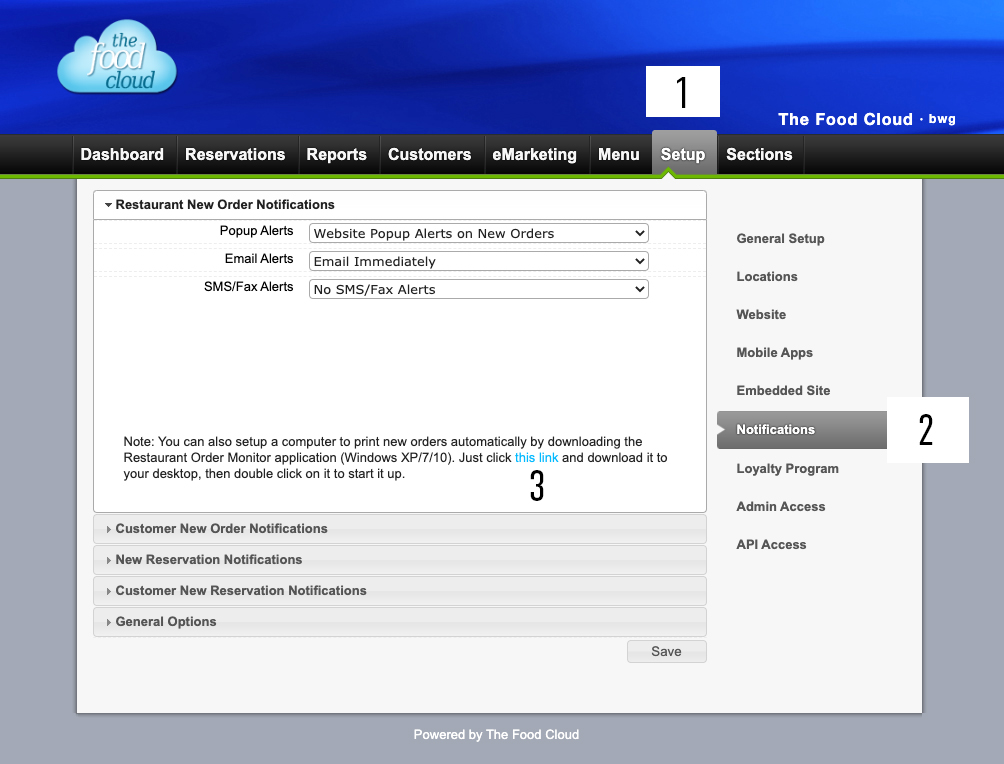Open Mobile Apps in the sidebar

pos(775,353)
